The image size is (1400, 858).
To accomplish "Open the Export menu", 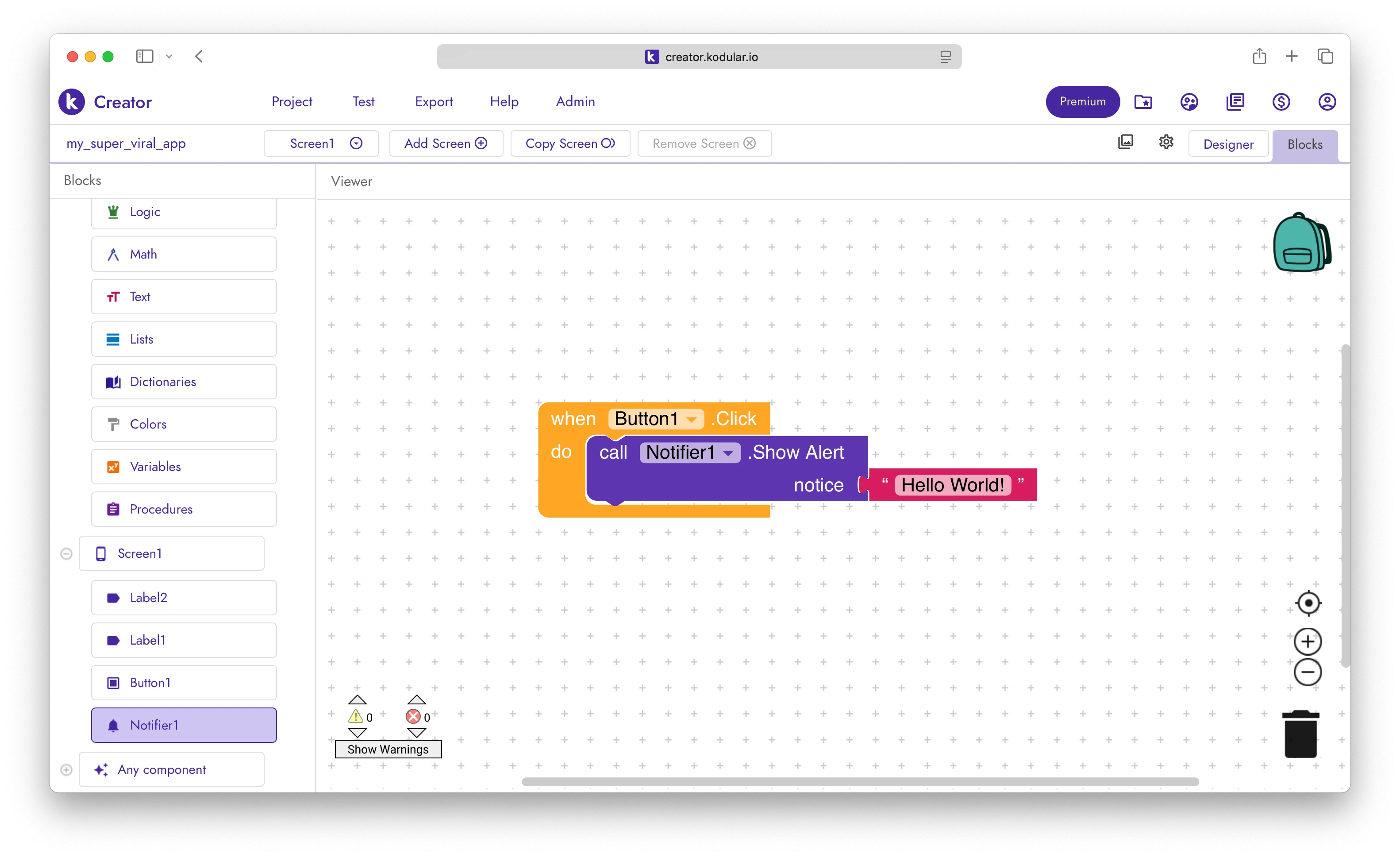I will click(434, 102).
